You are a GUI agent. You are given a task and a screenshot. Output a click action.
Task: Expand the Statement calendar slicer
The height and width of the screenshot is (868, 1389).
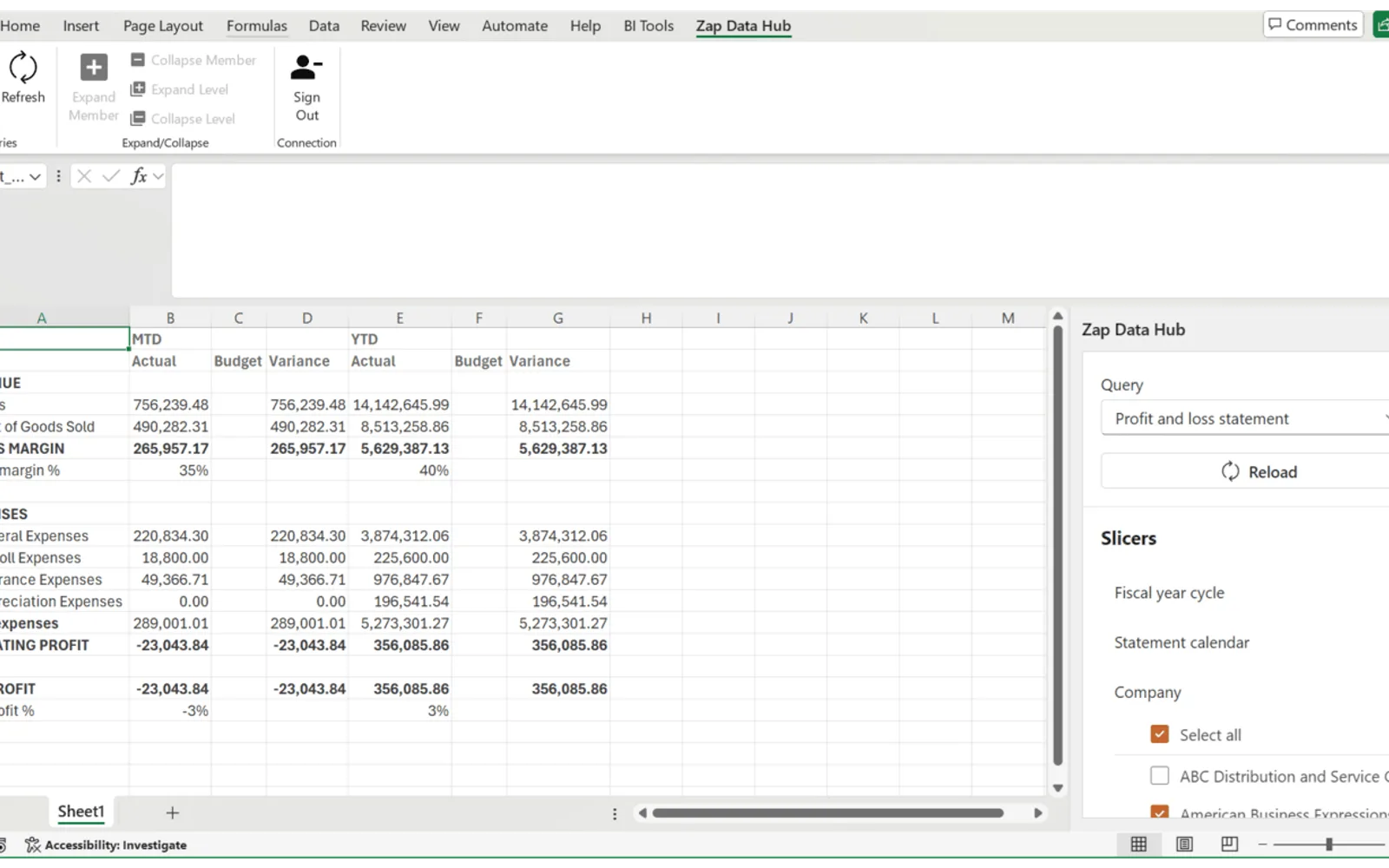(x=1182, y=642)
